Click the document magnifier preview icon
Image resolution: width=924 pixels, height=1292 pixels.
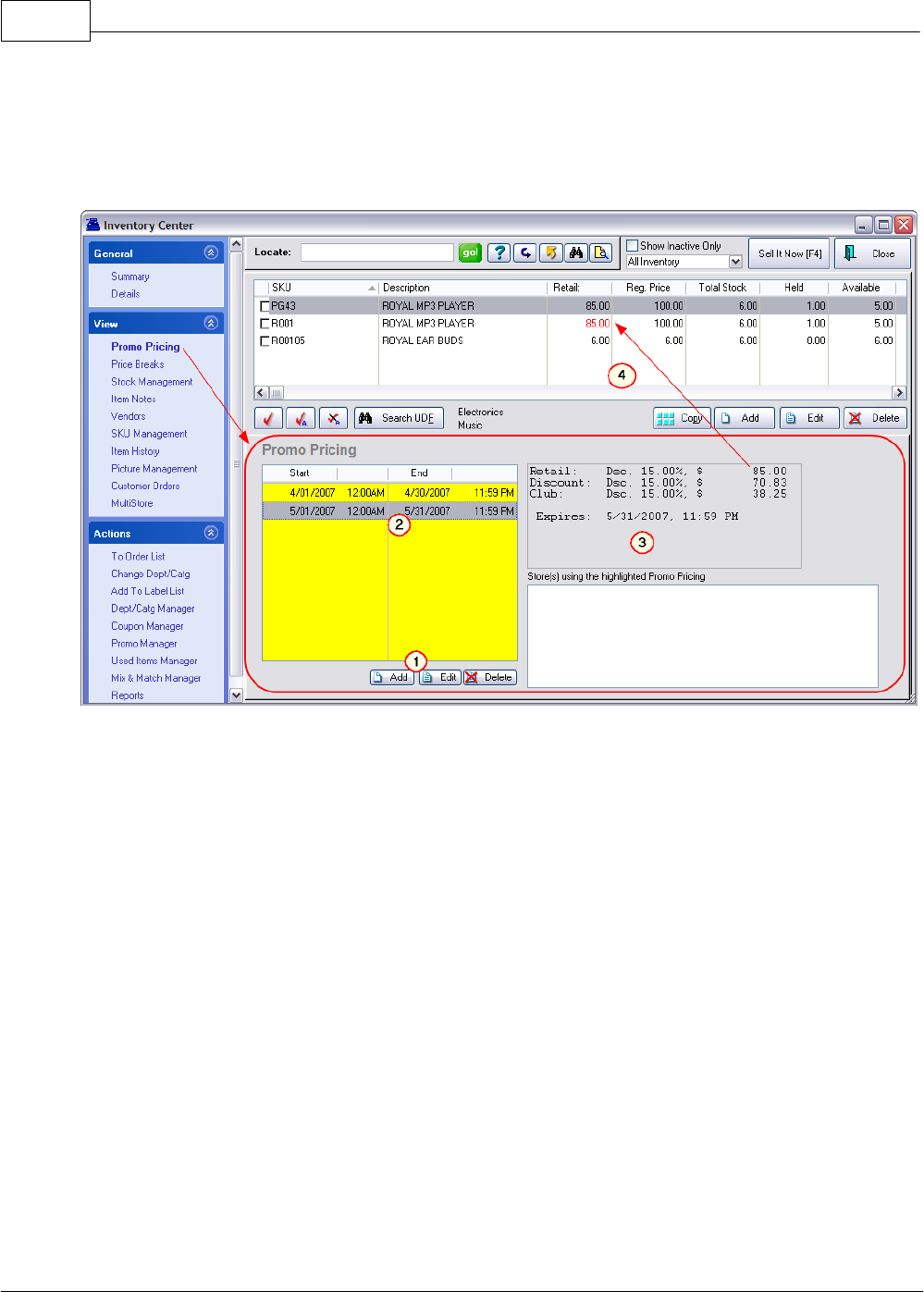[601, 252]
